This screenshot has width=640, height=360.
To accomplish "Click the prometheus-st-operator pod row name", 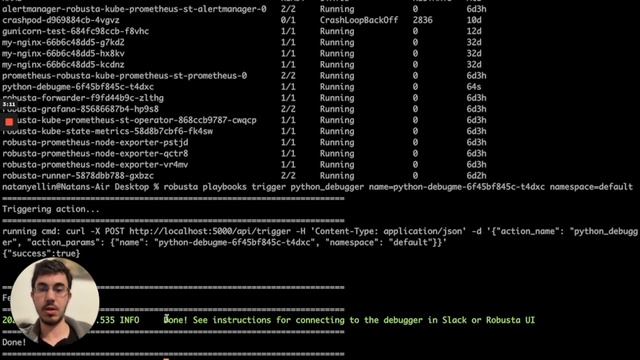I will pyautogui.click(x=129, y=120).
